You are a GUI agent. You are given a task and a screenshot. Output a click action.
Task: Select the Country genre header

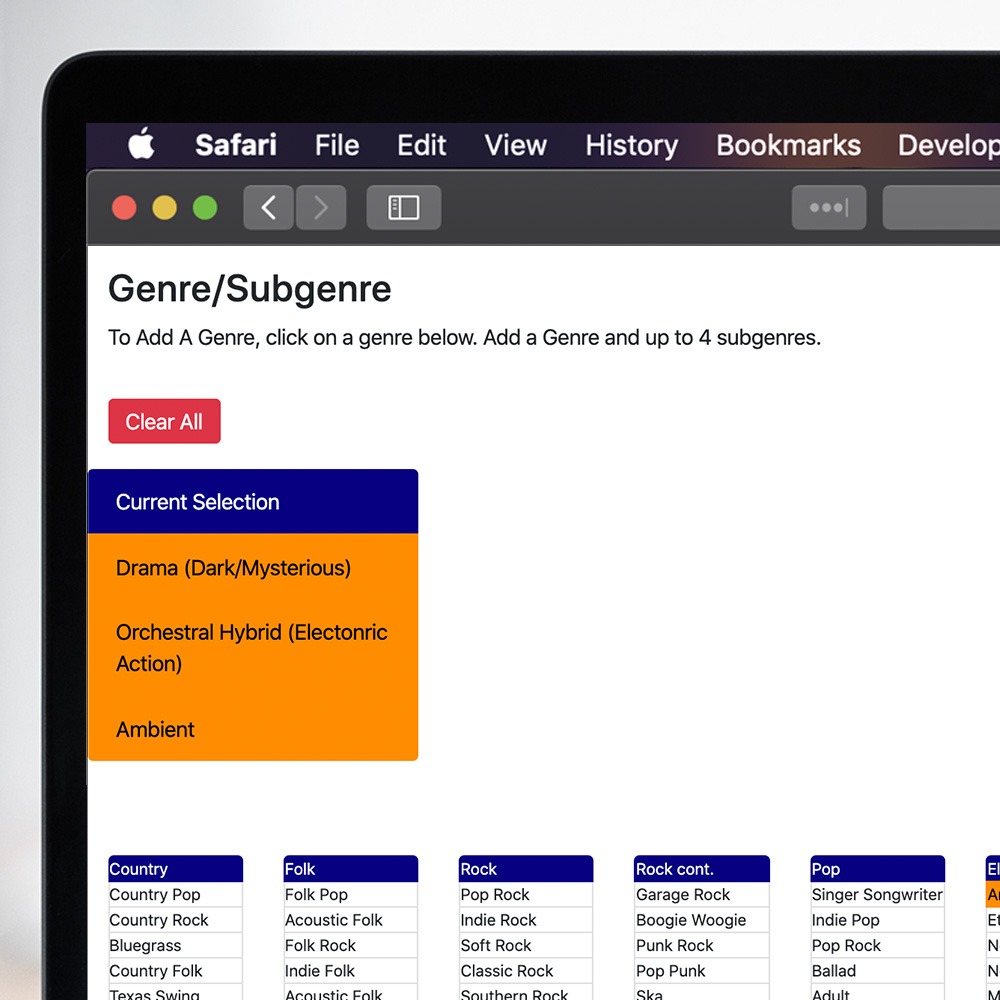tap(175, 869)
